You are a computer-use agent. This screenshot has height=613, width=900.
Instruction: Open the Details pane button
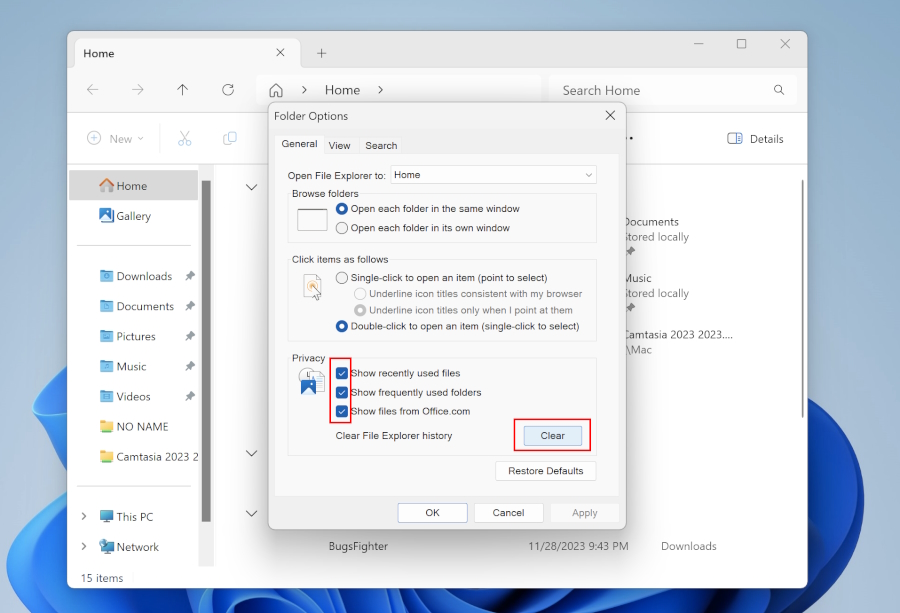(x=755, y=139)
